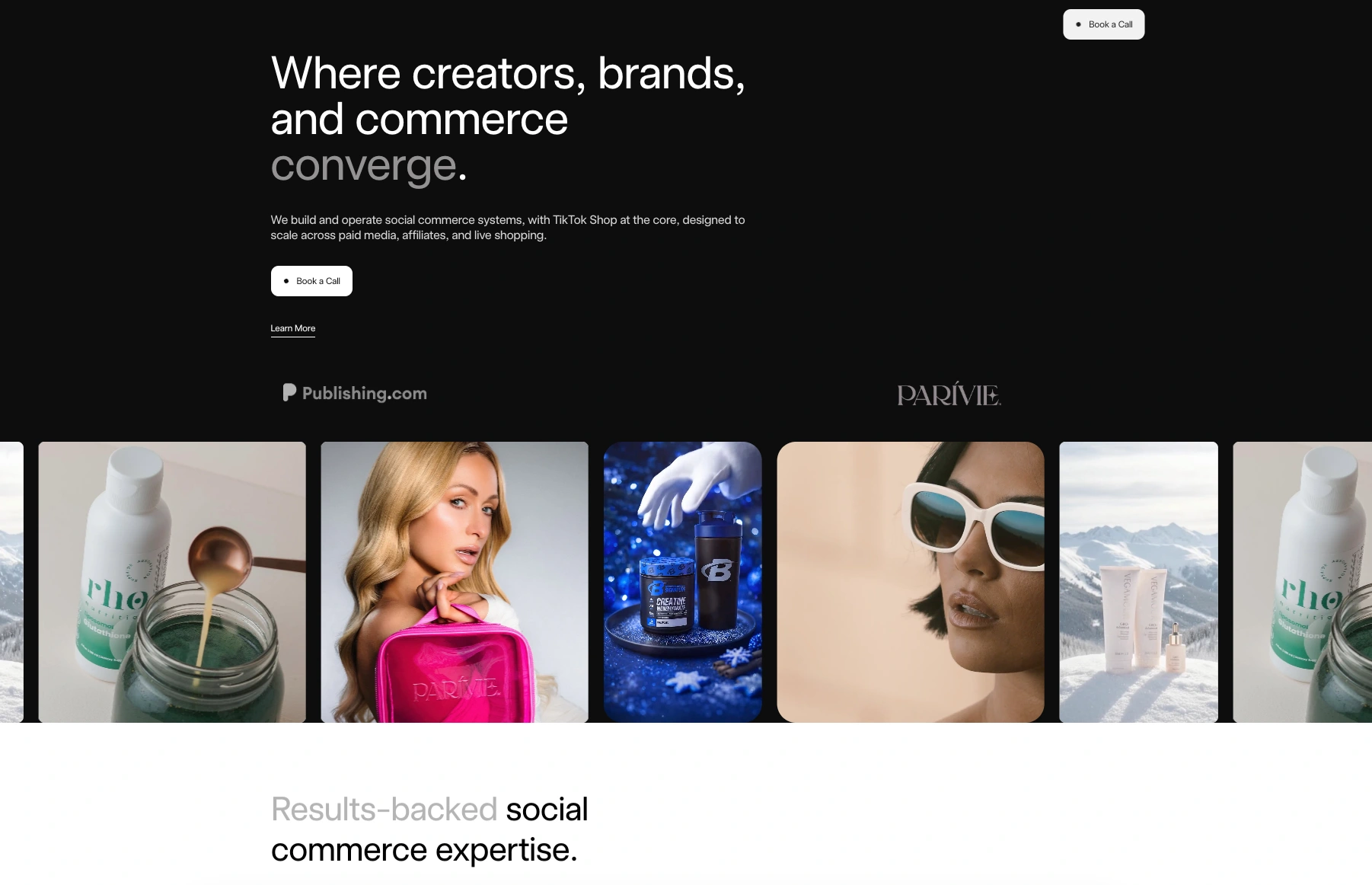This screenshot has width=1372, height=885.
Task: Click the hero Book a Call button
Action: 311,281
